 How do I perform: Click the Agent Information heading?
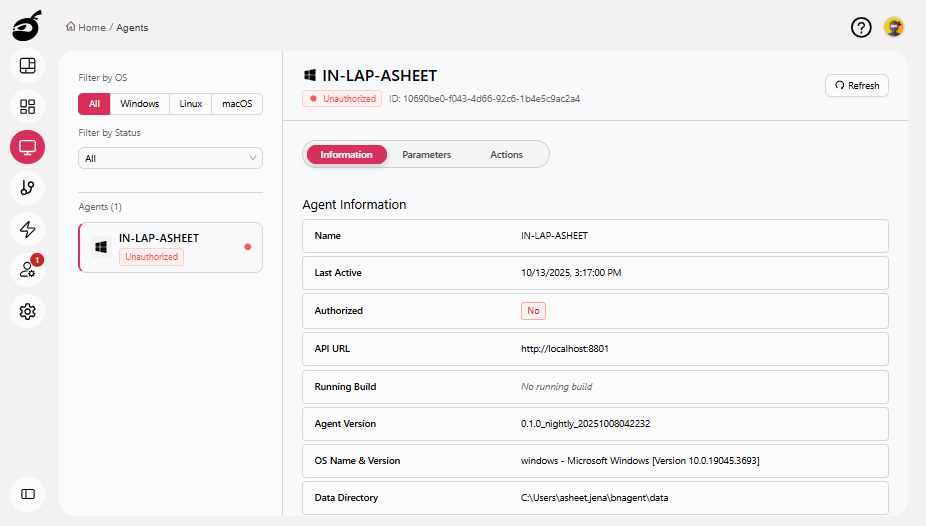[354, 205]
